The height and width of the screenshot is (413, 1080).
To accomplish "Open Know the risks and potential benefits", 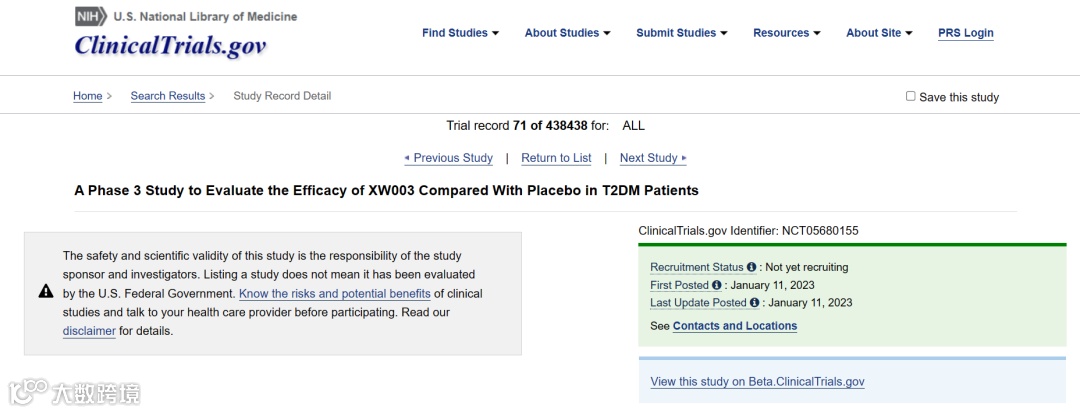I will (334, 294).
